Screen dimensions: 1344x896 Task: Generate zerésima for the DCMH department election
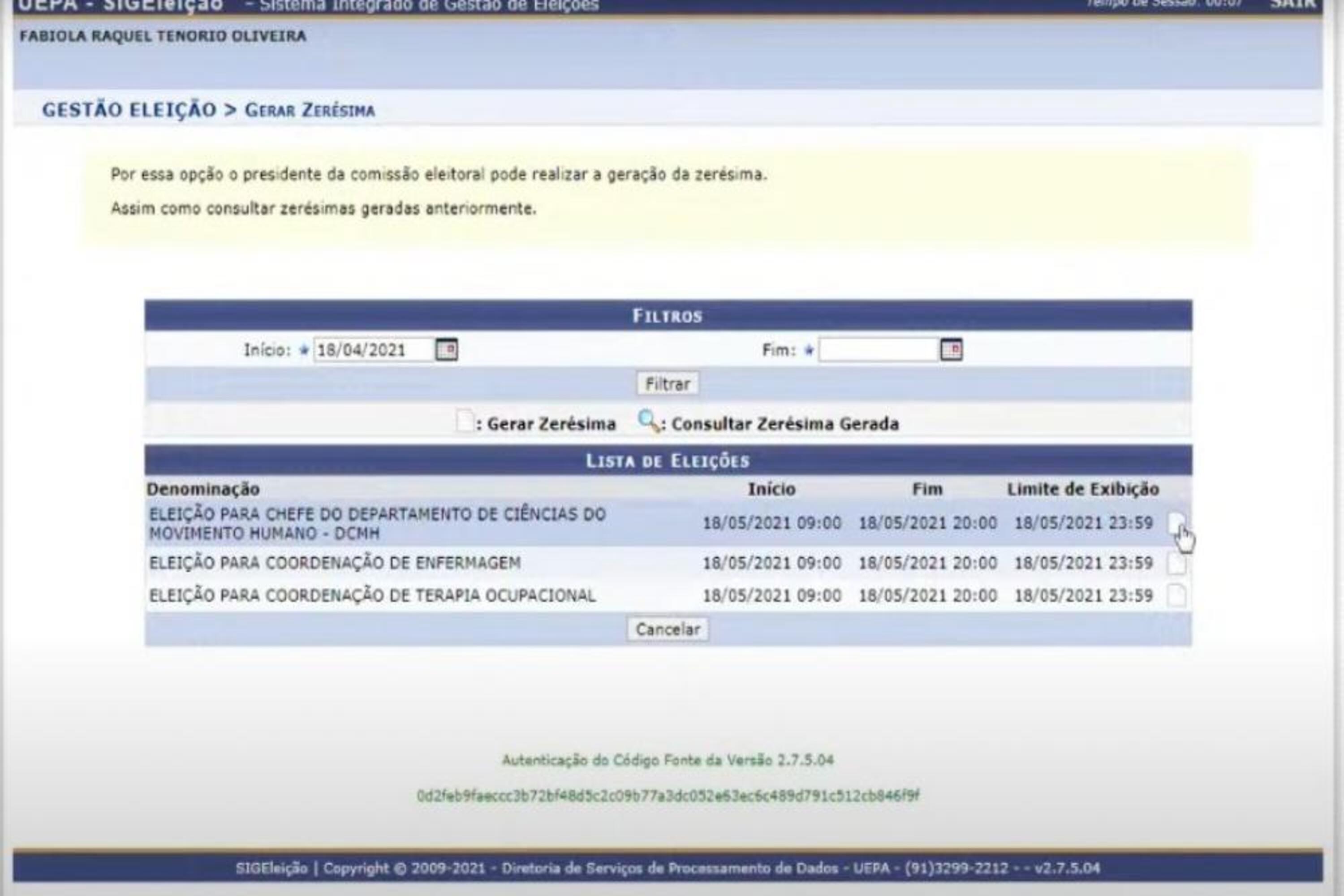point(1176,523)
